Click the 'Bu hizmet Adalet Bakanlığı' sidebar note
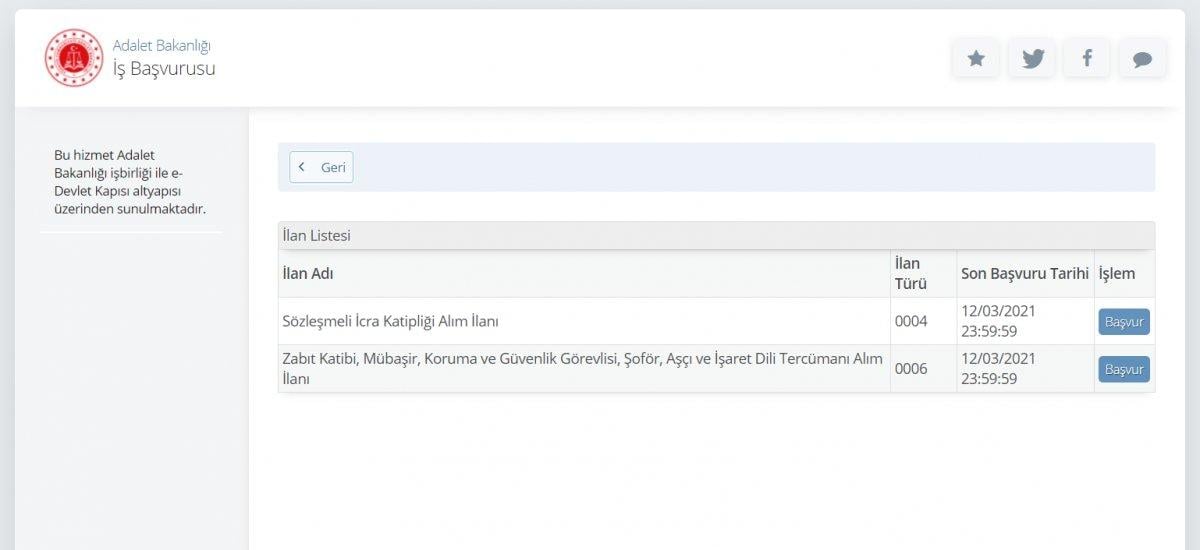 point(130,182)
